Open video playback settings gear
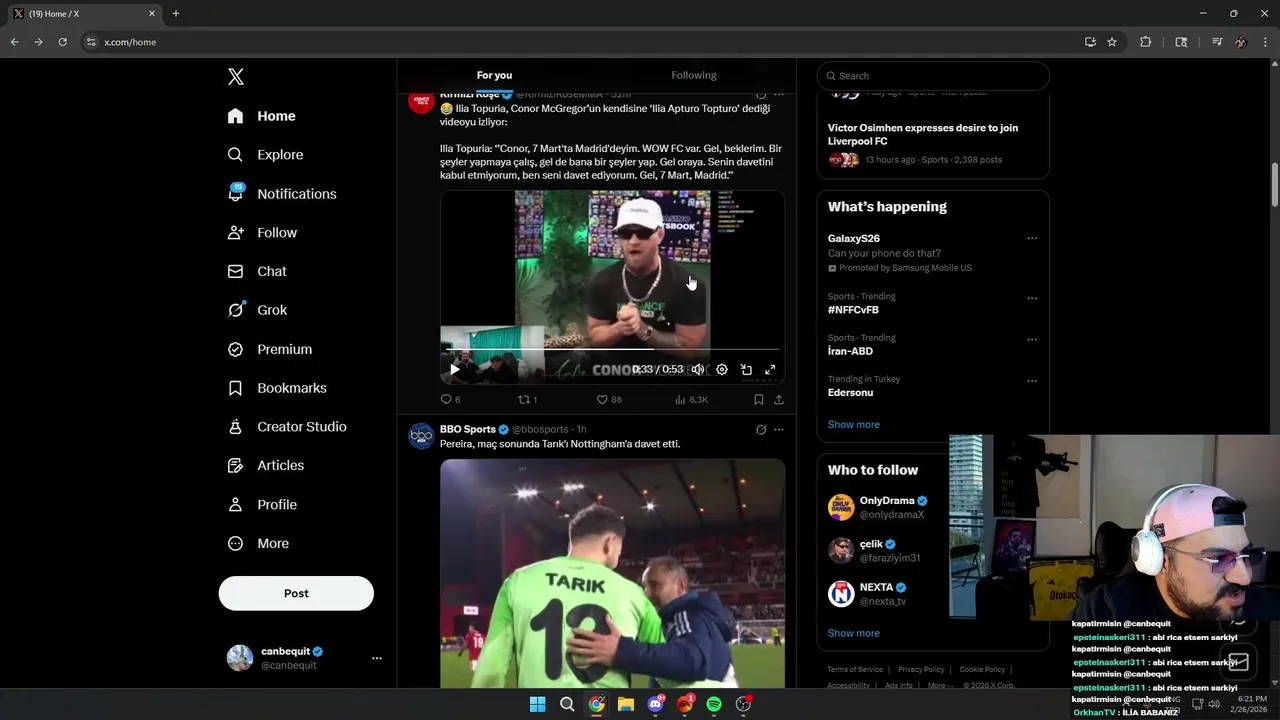1280x720 pixels. click(722, 369)
